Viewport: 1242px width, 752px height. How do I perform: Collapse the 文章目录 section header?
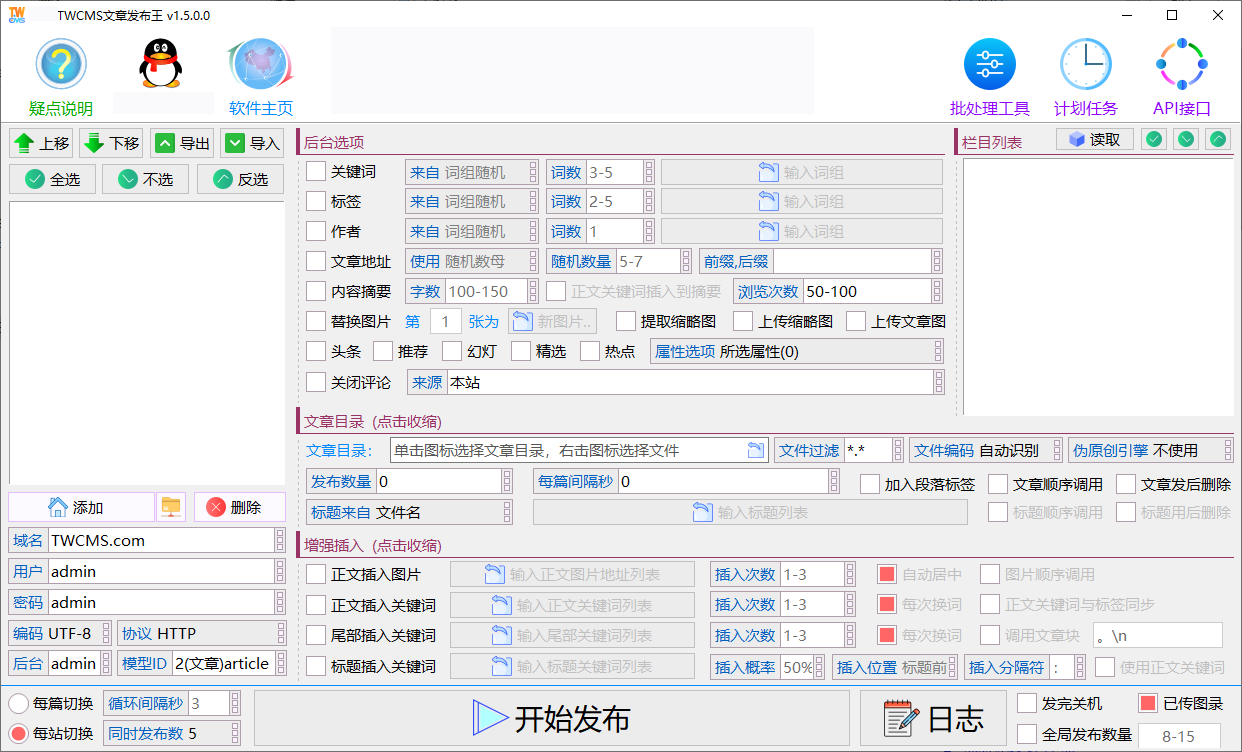(374, 421)
